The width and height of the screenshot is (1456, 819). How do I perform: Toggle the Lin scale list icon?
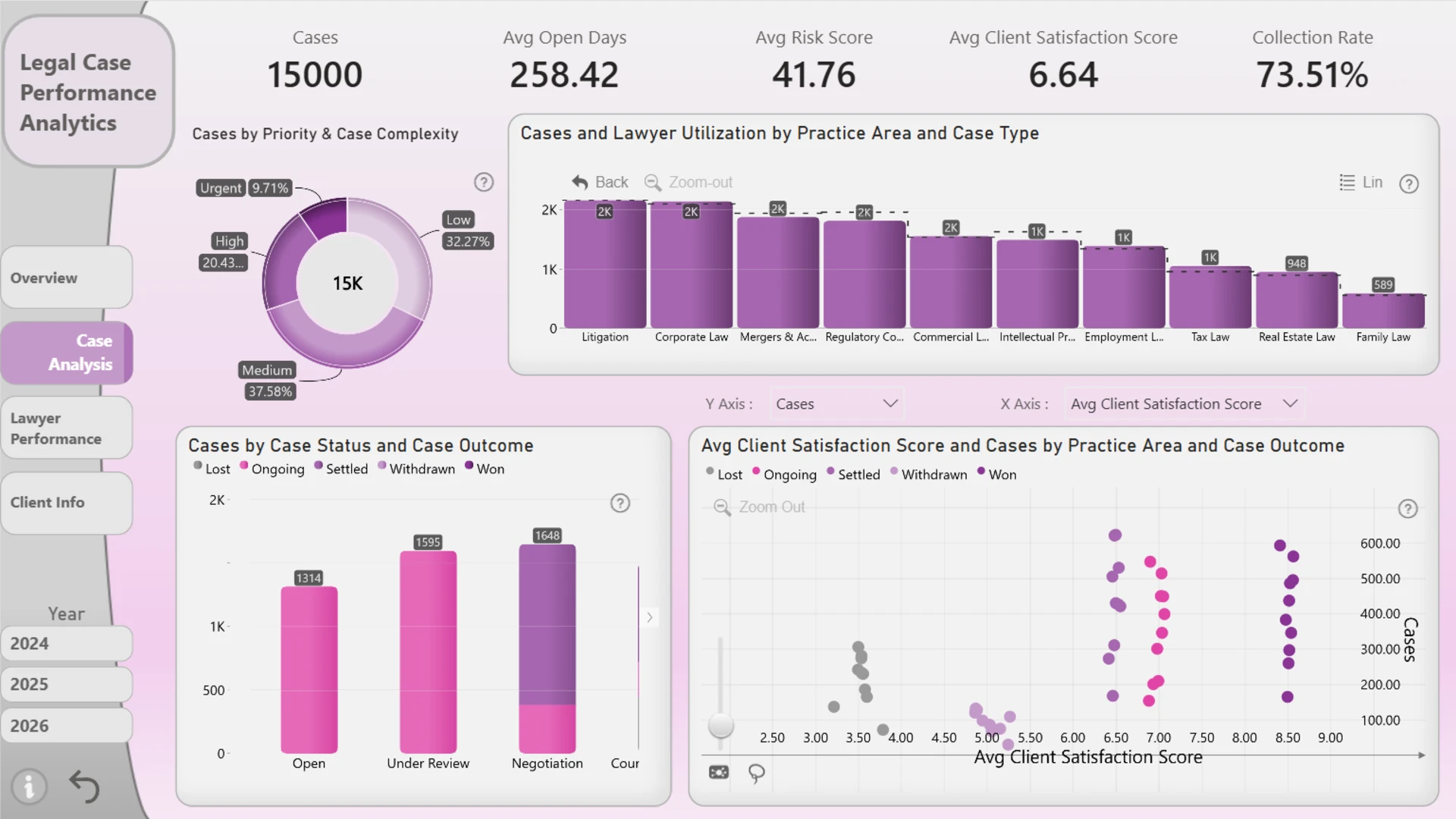[x=1347, y=182]
